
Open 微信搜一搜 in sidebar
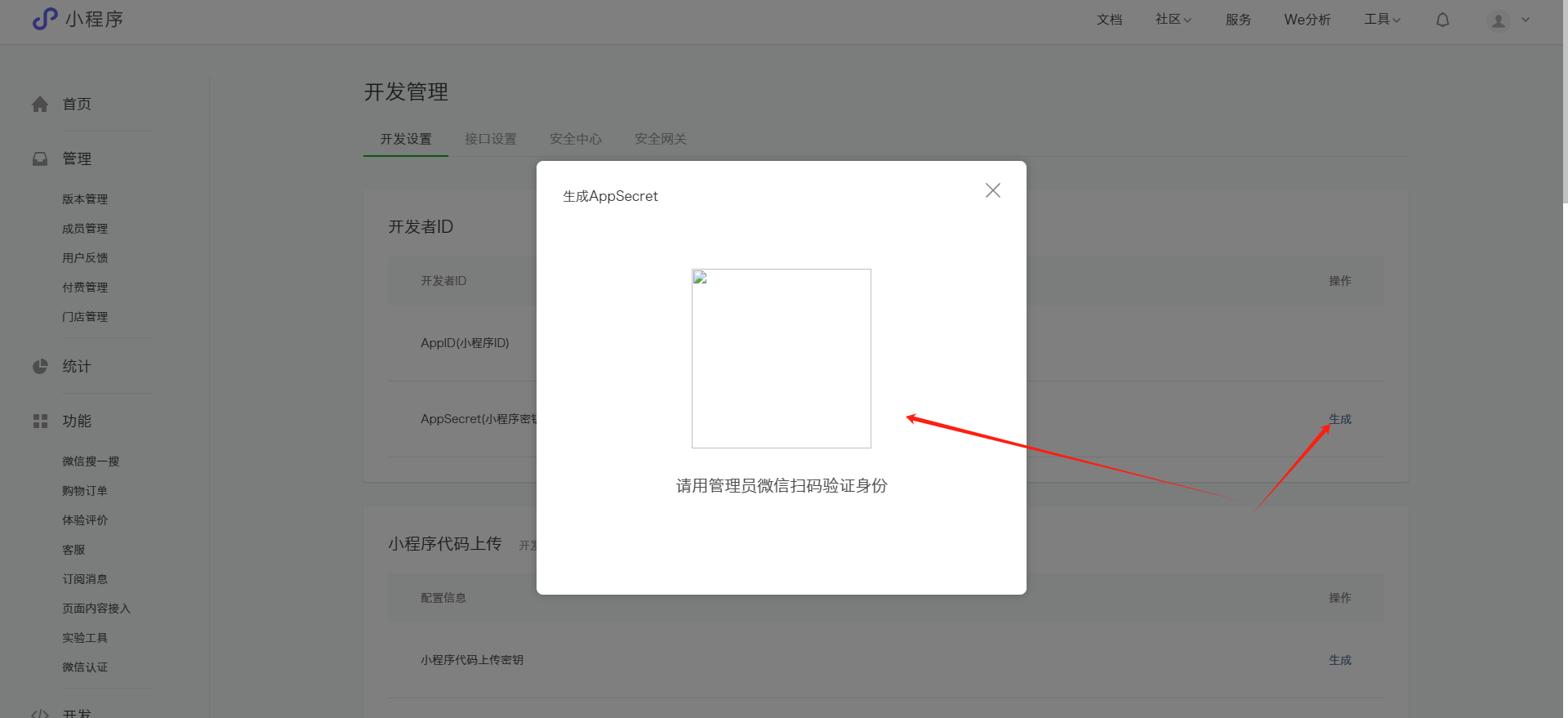point(91,462)
